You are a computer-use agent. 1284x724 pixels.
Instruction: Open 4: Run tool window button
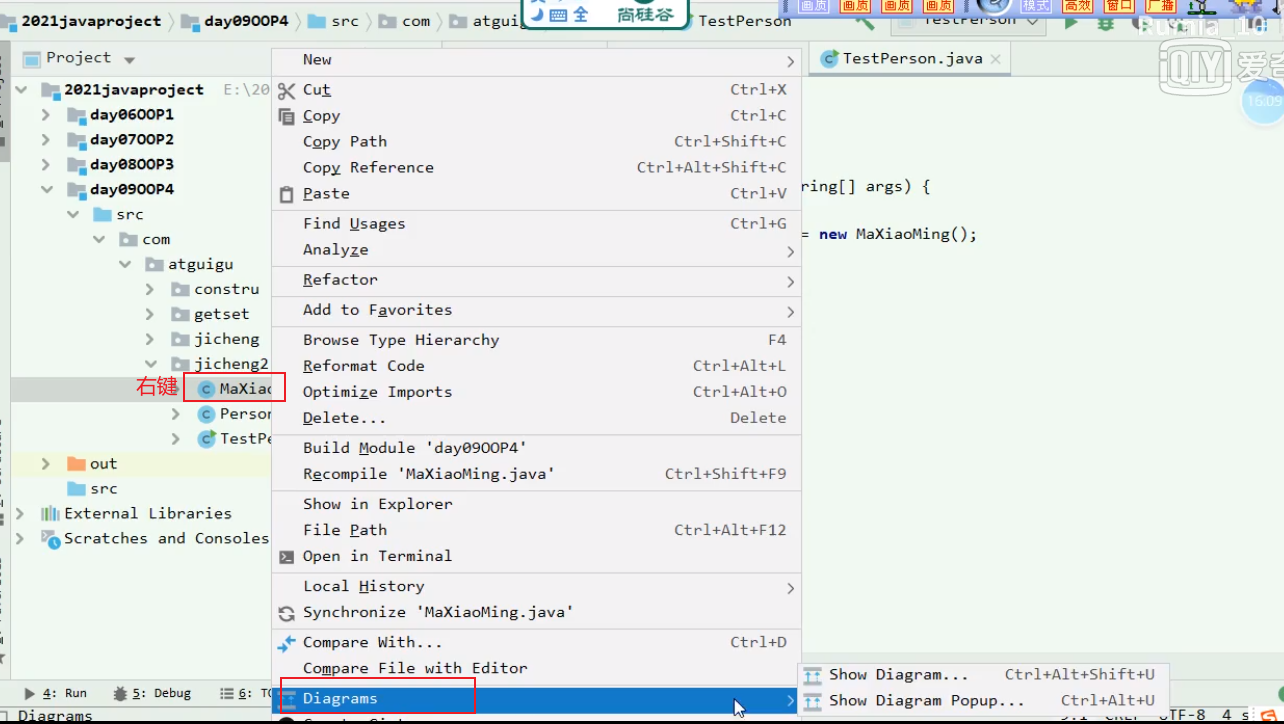coord(56,693)
